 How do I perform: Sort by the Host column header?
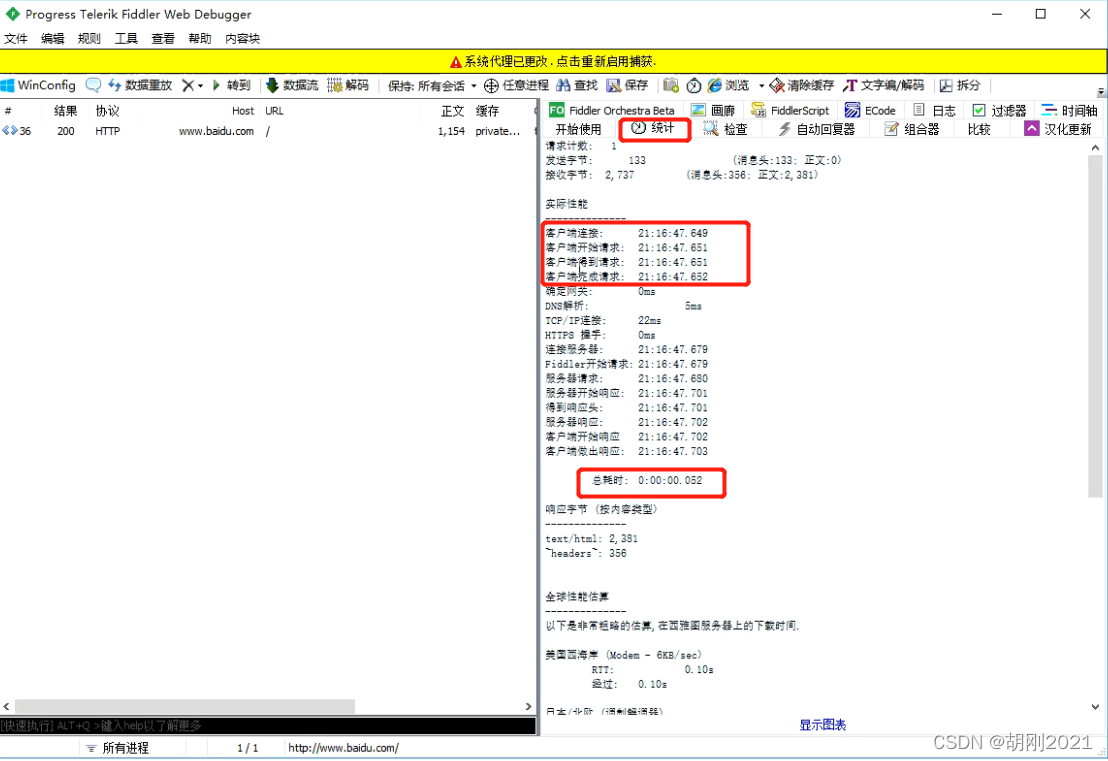242,111
